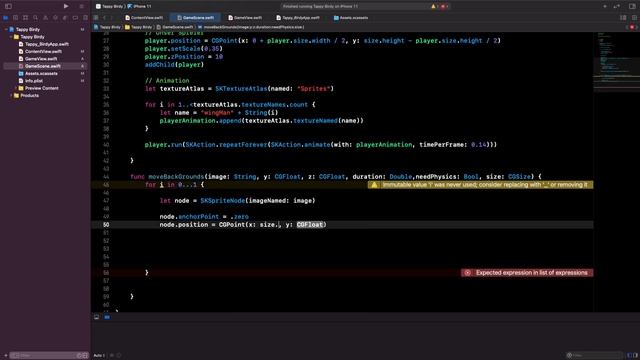Open the moveBackGrounds function jump bar segment
Viewport: 640px width, 360px height.
[250, 27]
